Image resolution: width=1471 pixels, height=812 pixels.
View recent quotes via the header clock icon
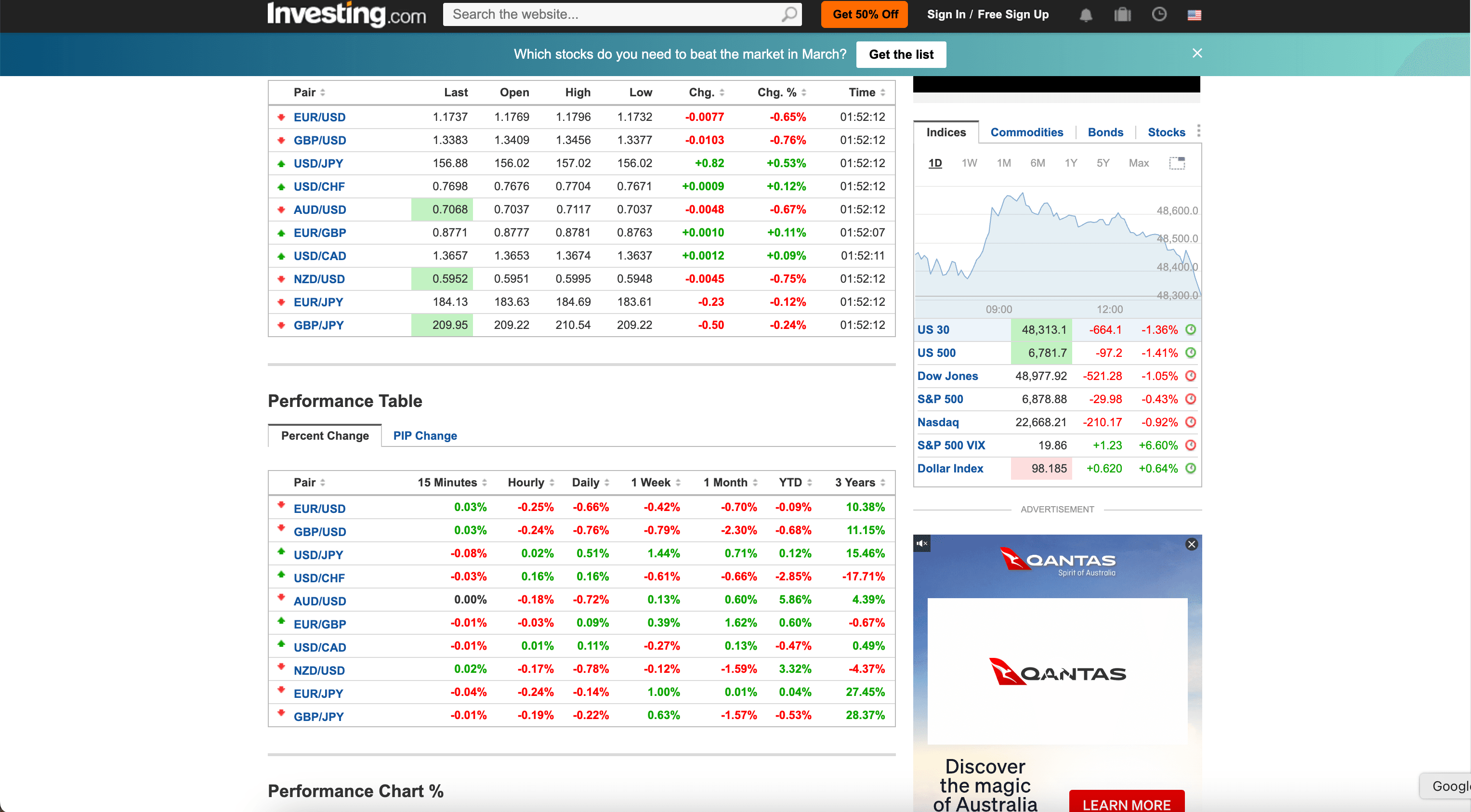point(1158,14)
